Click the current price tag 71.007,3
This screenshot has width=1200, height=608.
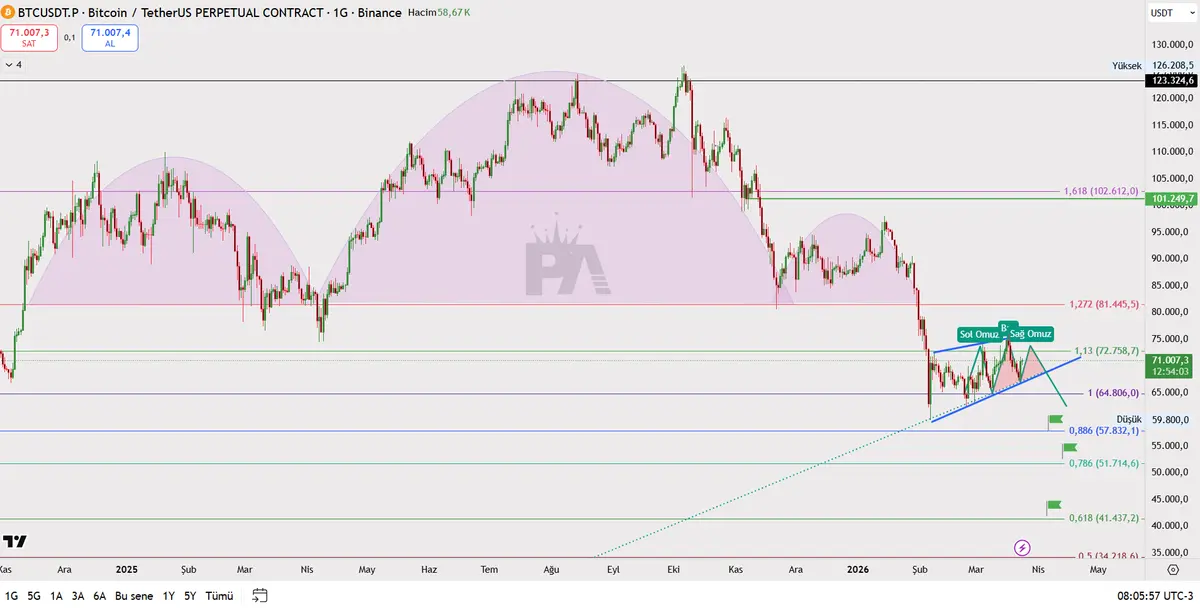coord(1171,365)
